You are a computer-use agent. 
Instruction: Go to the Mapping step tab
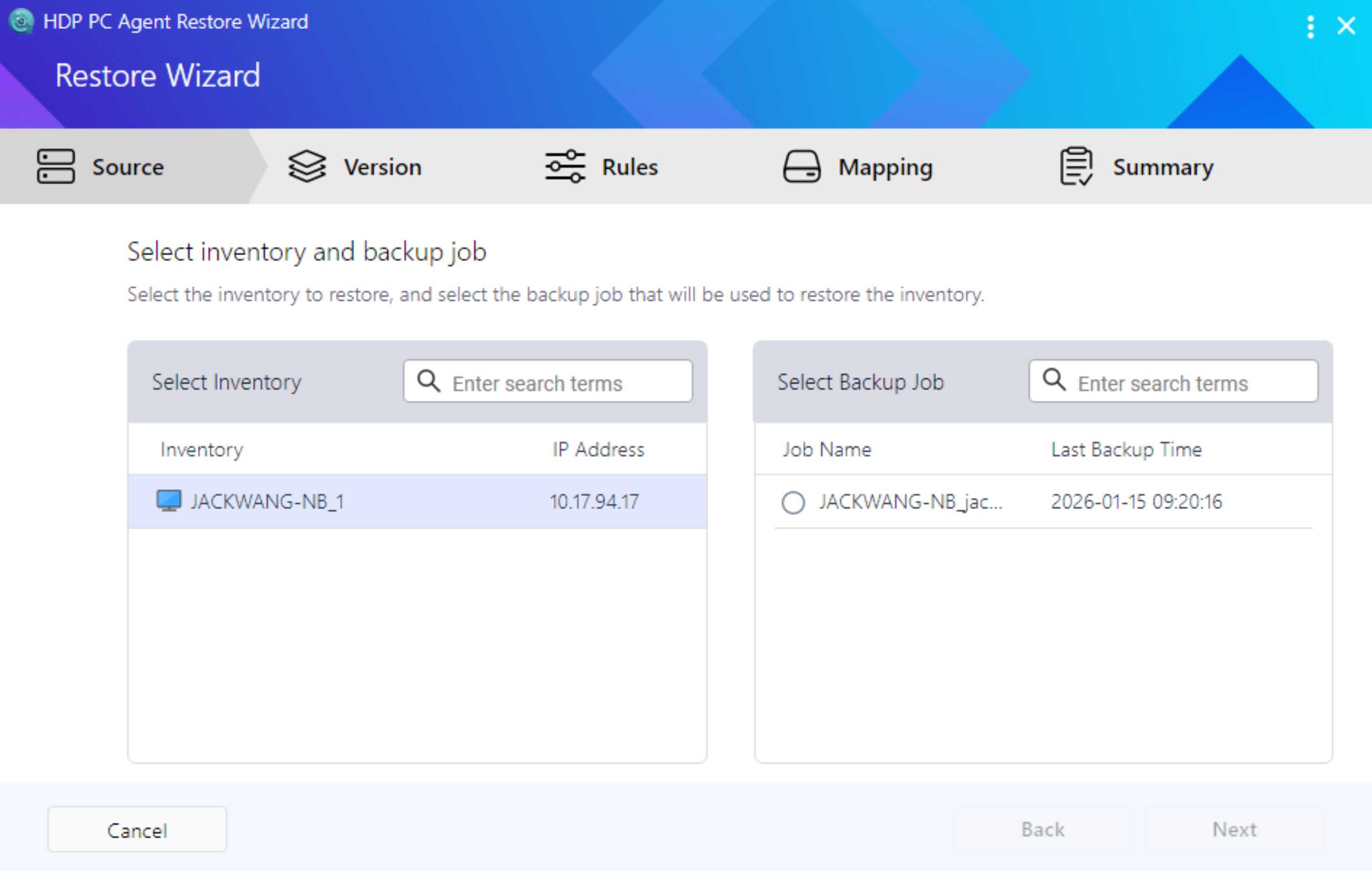(884, 167)
